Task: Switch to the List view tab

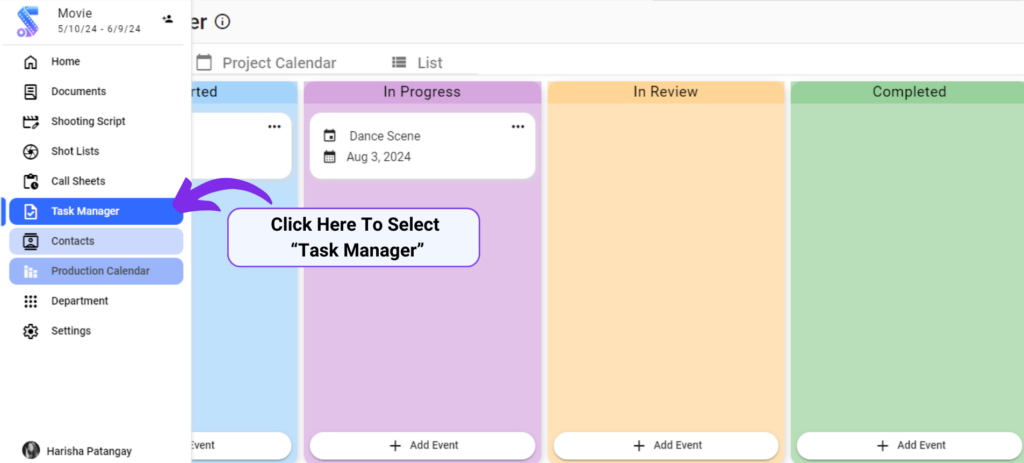Action: pyautogui.click(x=417, y=63)
